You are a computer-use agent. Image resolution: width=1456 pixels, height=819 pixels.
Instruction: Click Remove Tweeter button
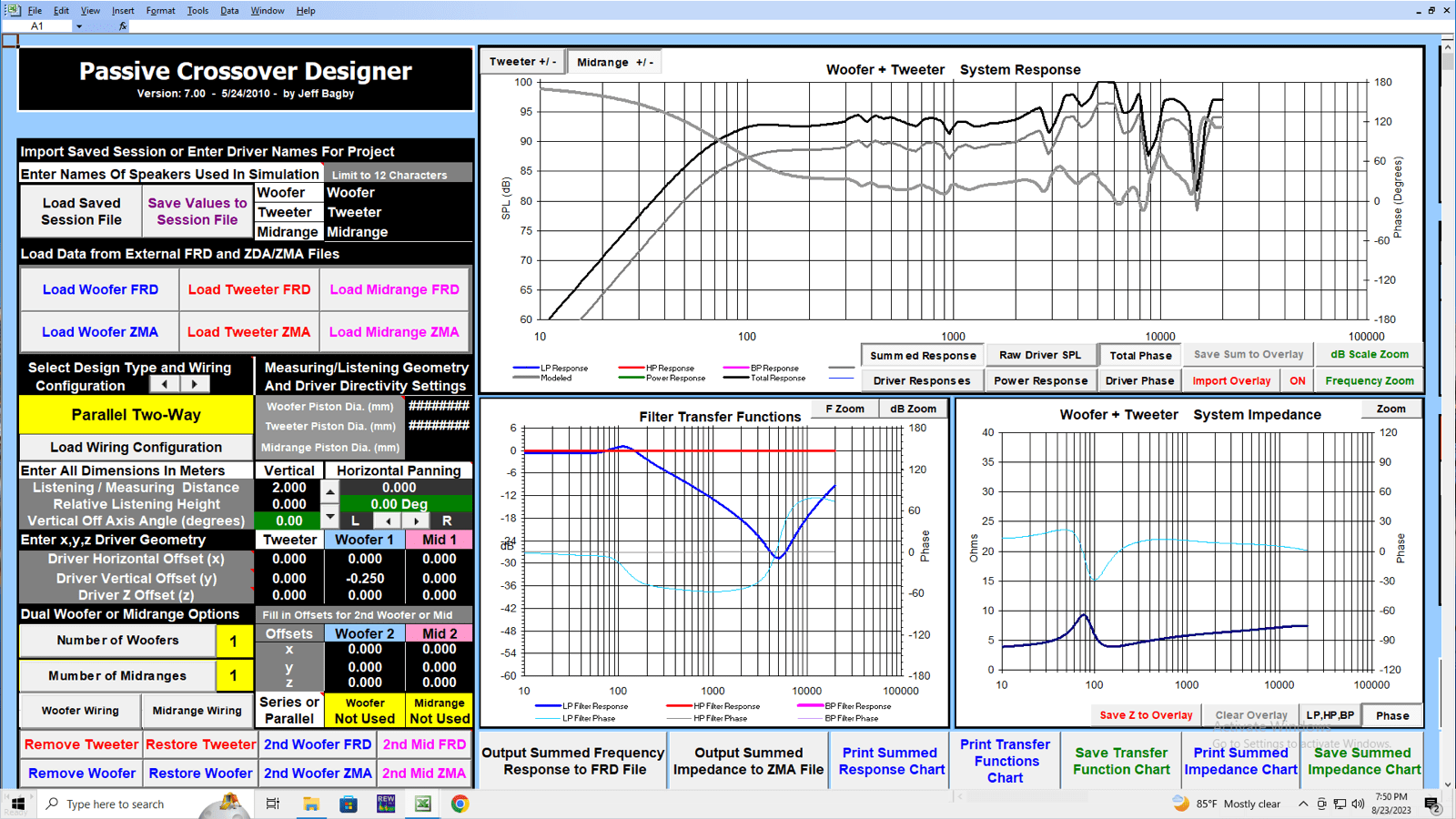point(81,744)
